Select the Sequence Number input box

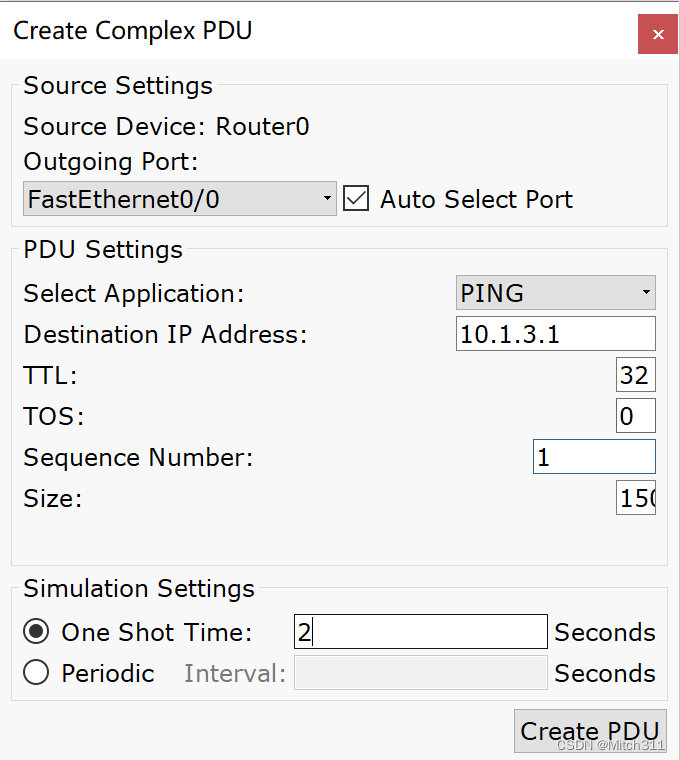(594, 457)
